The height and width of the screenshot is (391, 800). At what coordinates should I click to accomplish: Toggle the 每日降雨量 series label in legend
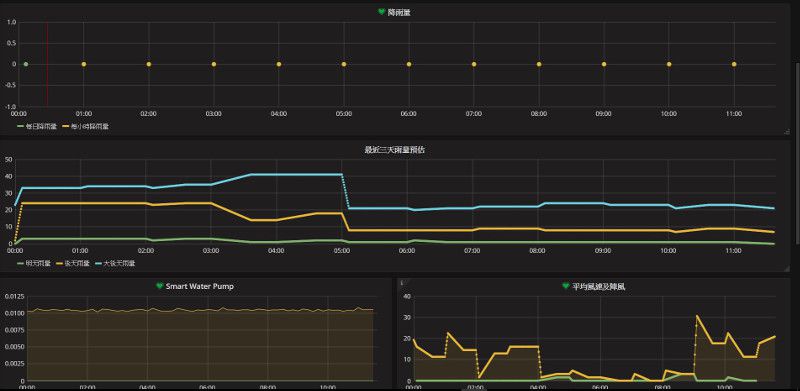41,126
